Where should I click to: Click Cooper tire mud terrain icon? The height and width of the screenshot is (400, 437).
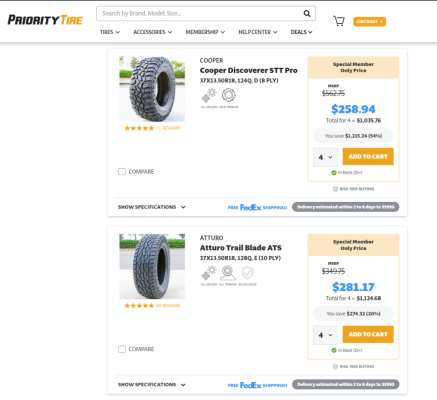(x=229, y=95)
